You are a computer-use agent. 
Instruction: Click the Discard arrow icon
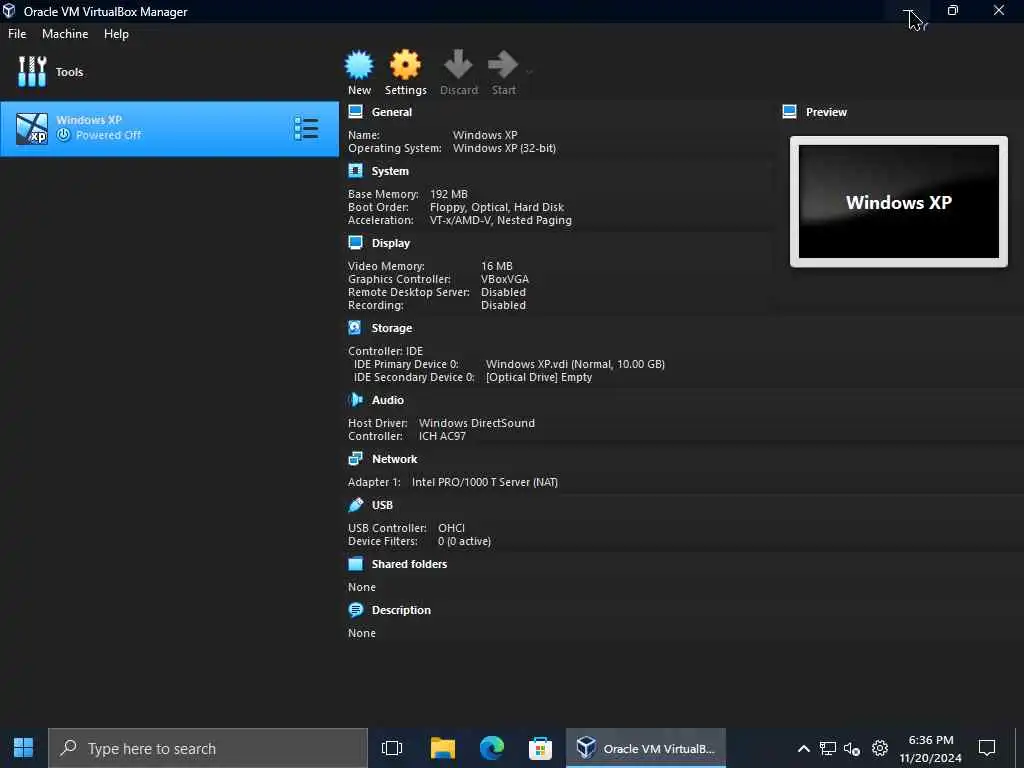click(458, 64)
